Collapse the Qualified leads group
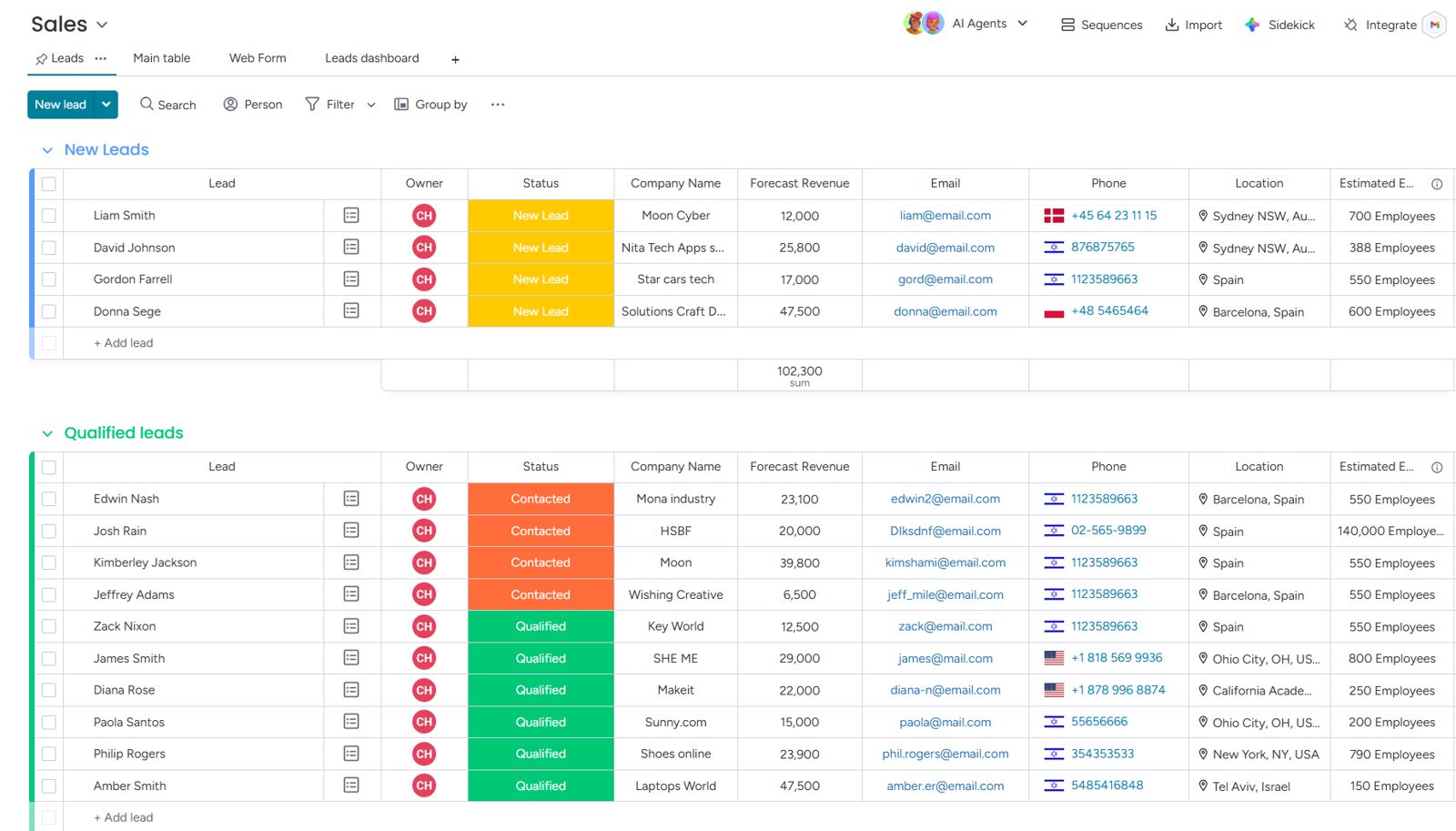The image size is (1456, 831). (x=47, y=433)
